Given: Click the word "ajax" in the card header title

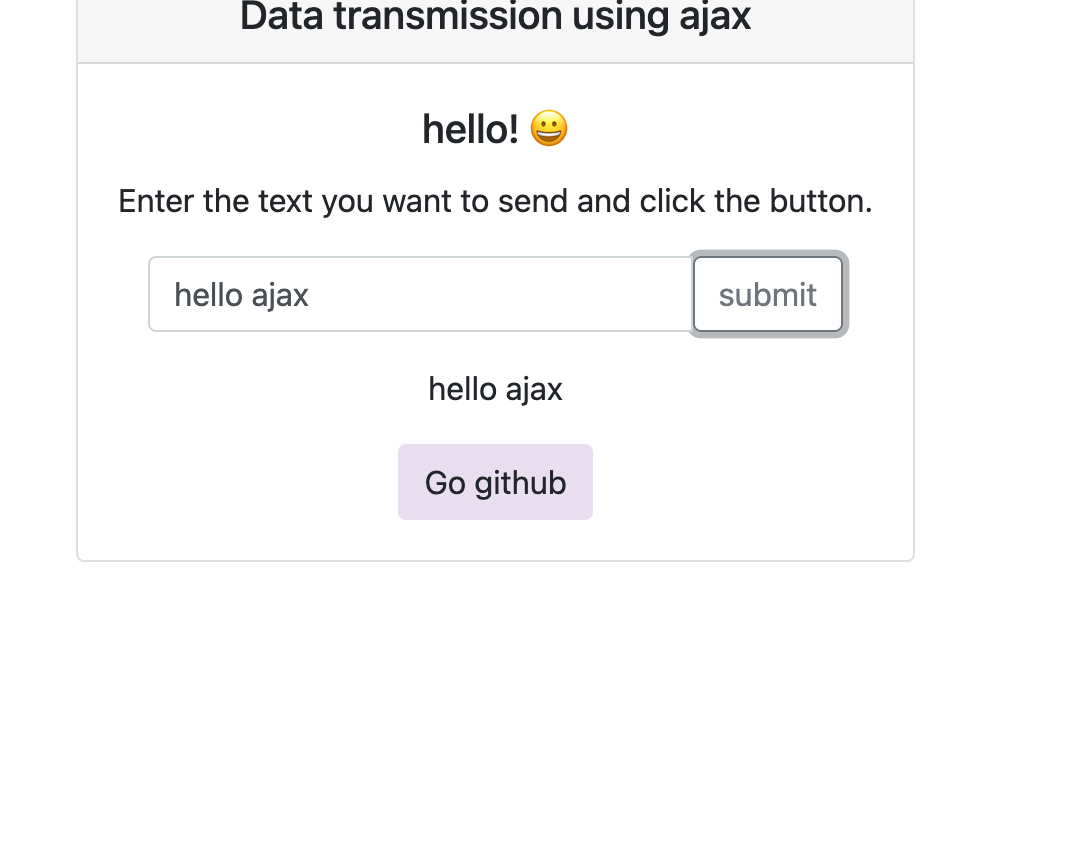Looking at the screenshot, I should point(715,17).
